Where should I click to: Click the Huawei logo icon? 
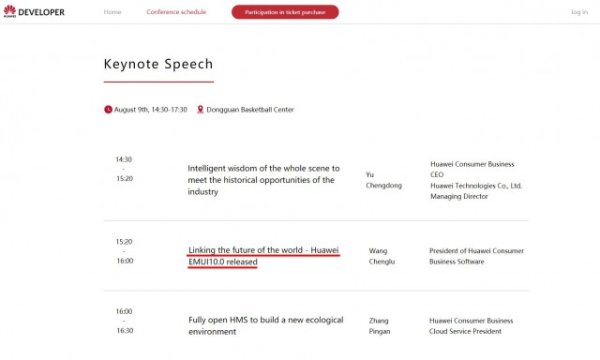pyautogui.click(x=10, y=11)
